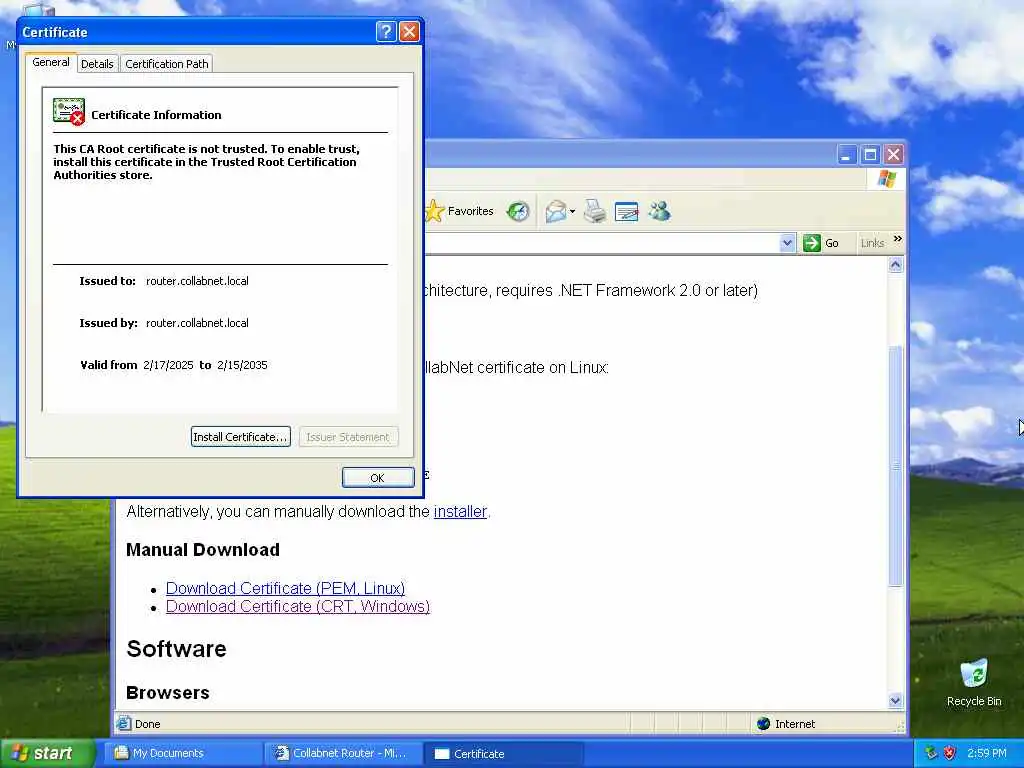The width and height of the screenshot is (1024, 768).
Task: Click the red security shield tray icon
Action: [950, 753]
